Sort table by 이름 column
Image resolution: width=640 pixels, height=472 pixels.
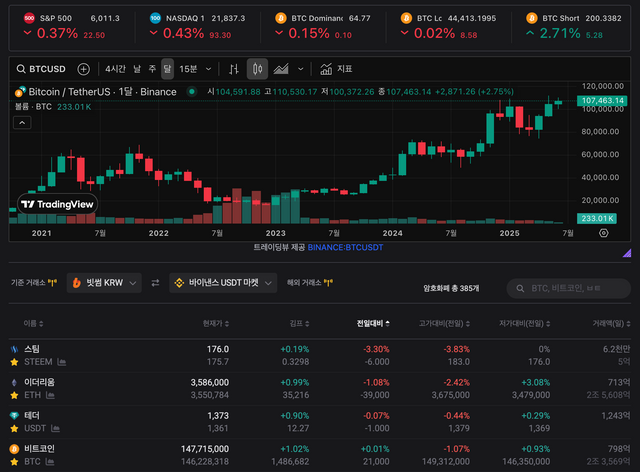point(33,323)
